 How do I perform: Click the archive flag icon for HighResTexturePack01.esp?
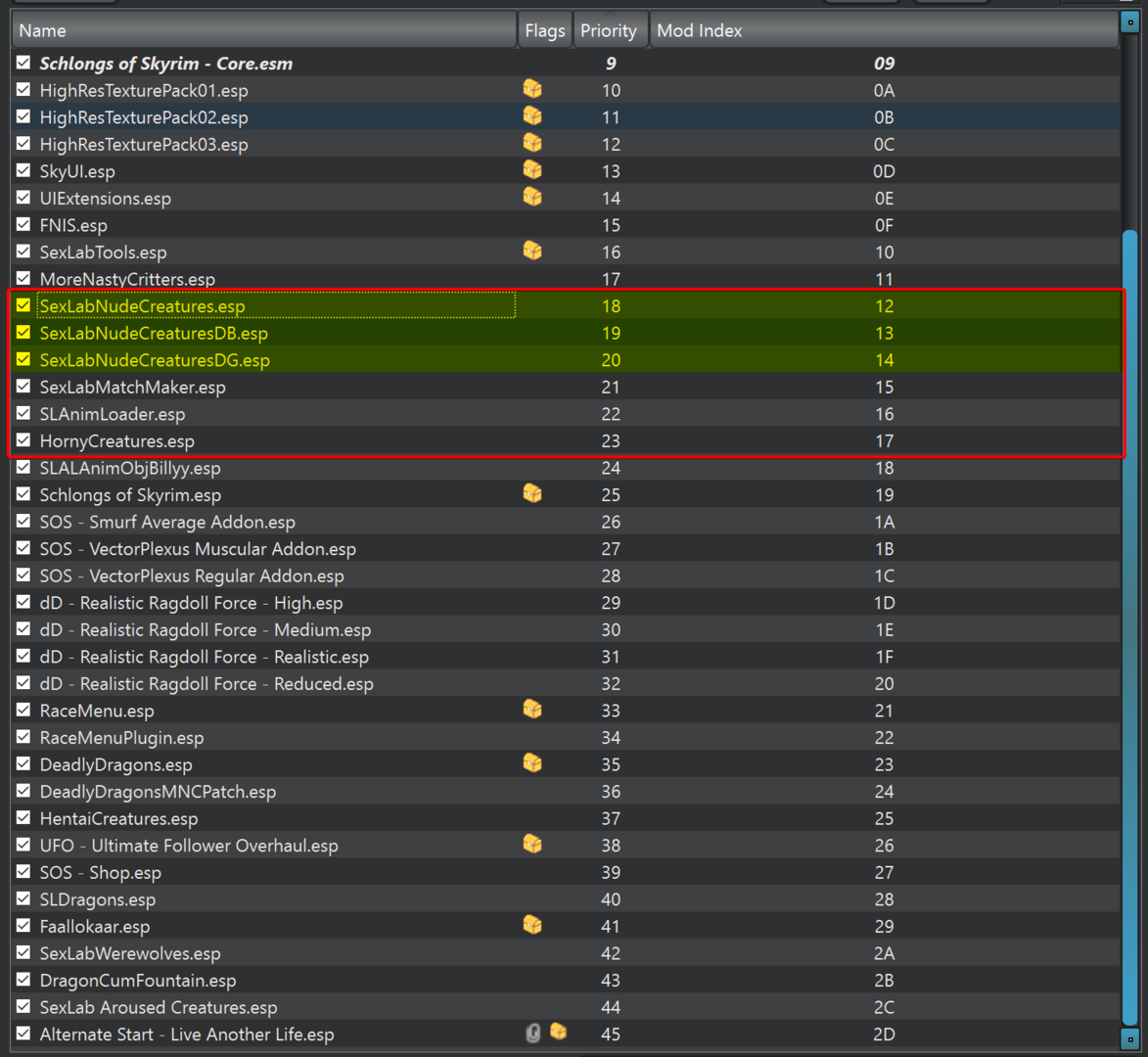pos(532,89)
